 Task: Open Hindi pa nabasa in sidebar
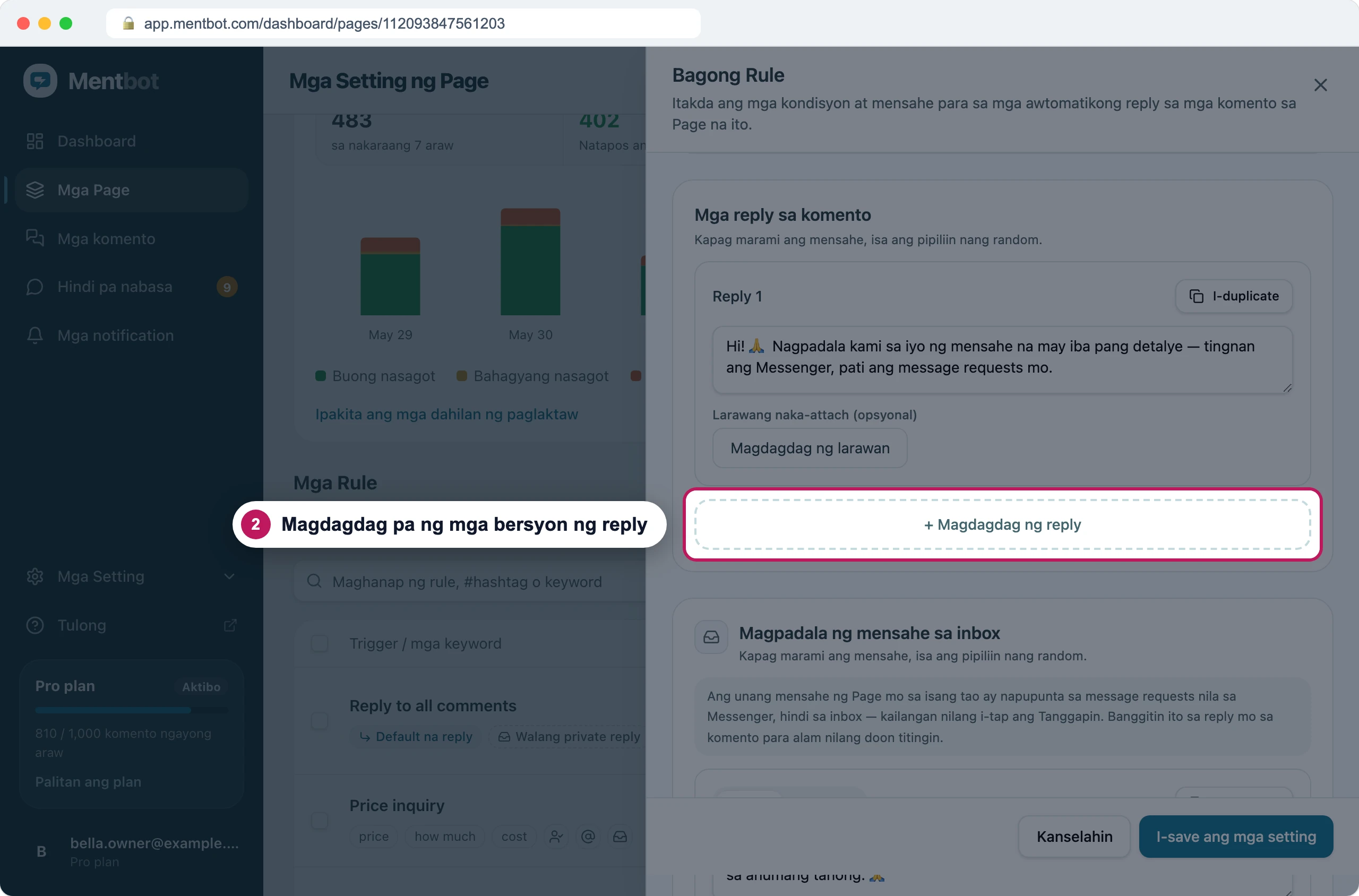tap(132, 287)
